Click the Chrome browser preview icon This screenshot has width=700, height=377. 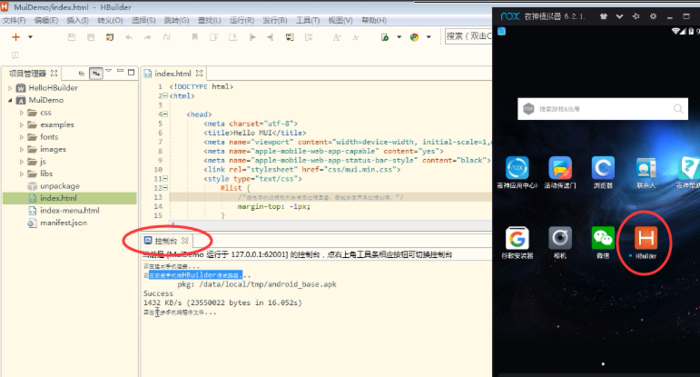415,38
